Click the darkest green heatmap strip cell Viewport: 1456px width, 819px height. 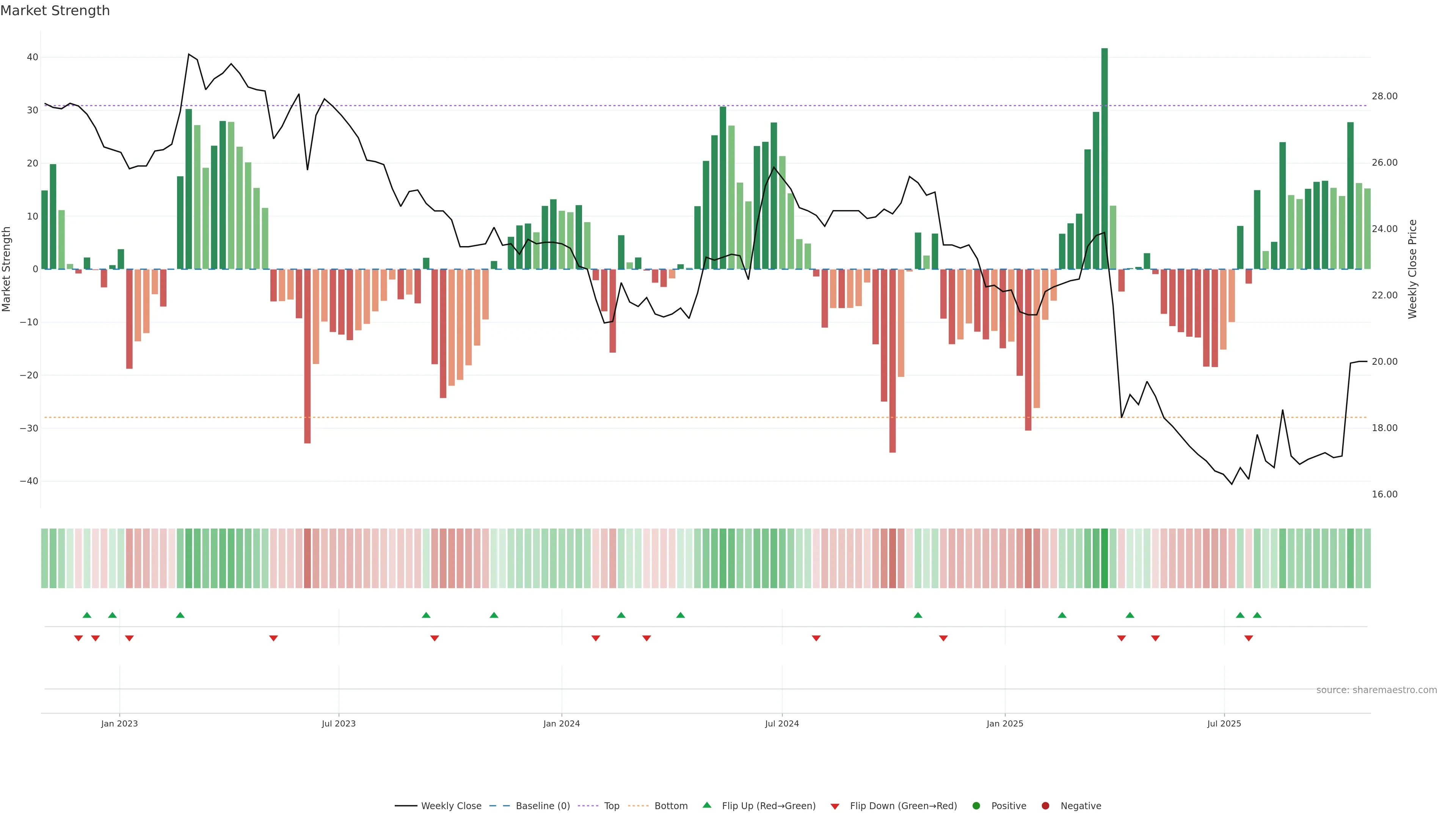1105,559
